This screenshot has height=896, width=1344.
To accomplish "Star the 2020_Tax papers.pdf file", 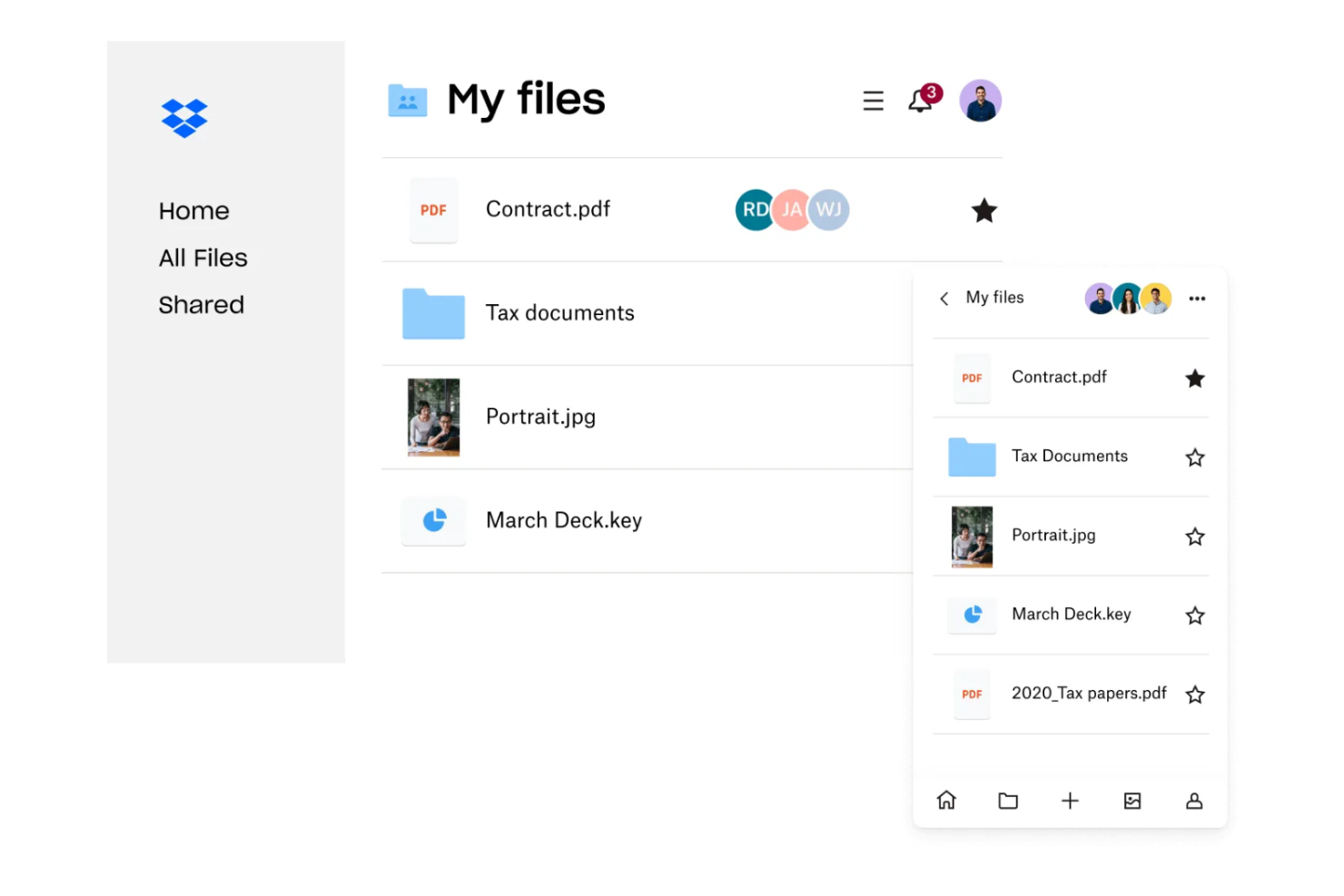I will point(1195,694).
